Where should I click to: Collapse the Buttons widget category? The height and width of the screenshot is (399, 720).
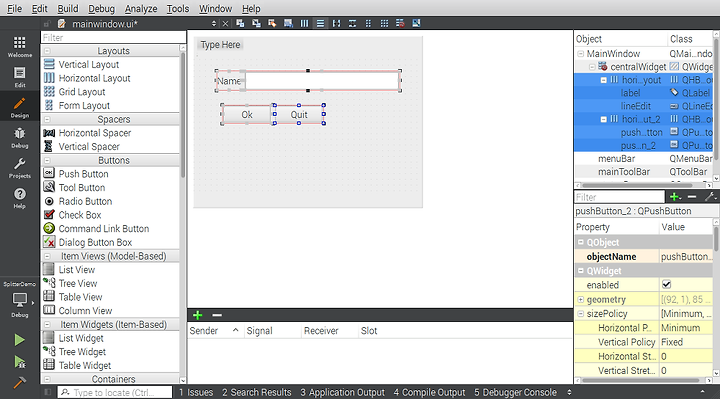pyautogui.click(x=47, y=161)
